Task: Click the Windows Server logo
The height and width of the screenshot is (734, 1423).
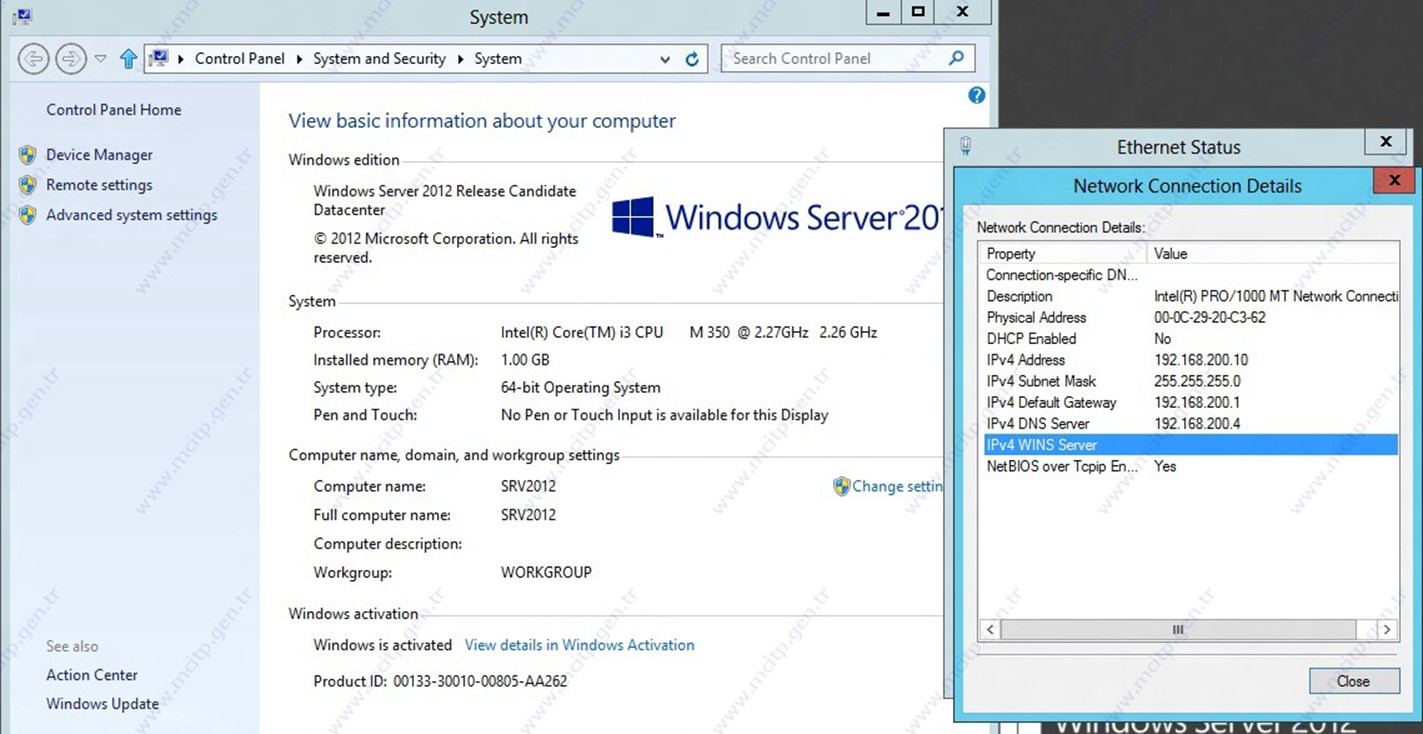Action: point(776,216)
